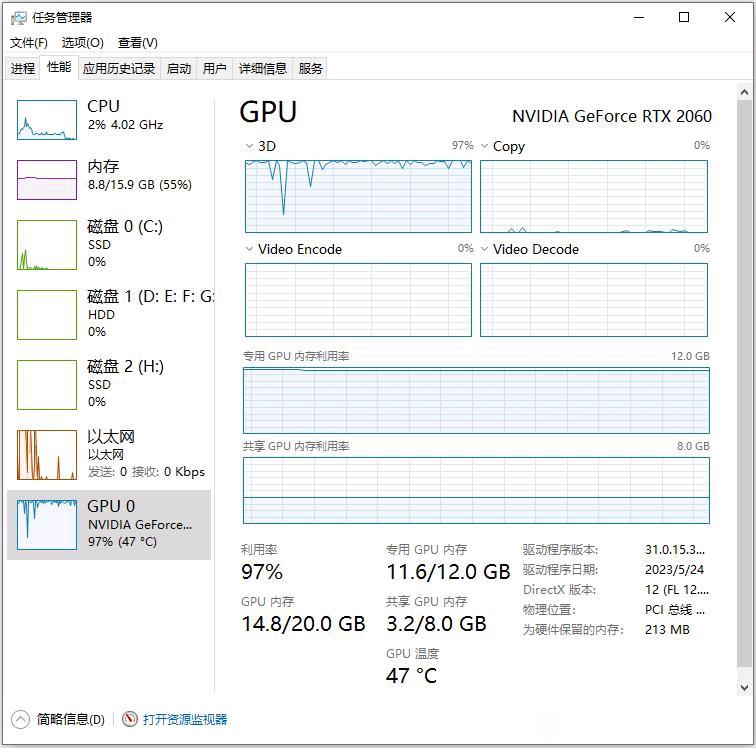Select 磁盘 2 (H:) SSD entry
Viewport: 756px width, 748px height.
click(109, 384)
